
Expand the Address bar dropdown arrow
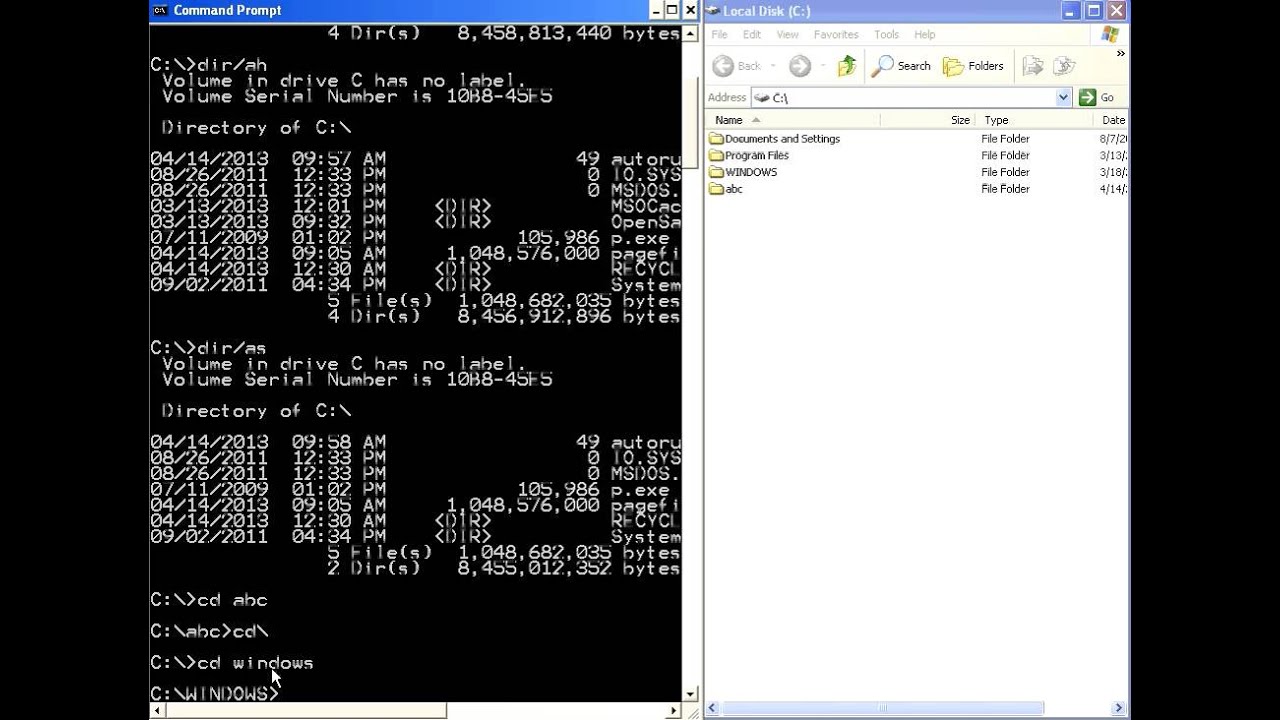coord(1063,97)
